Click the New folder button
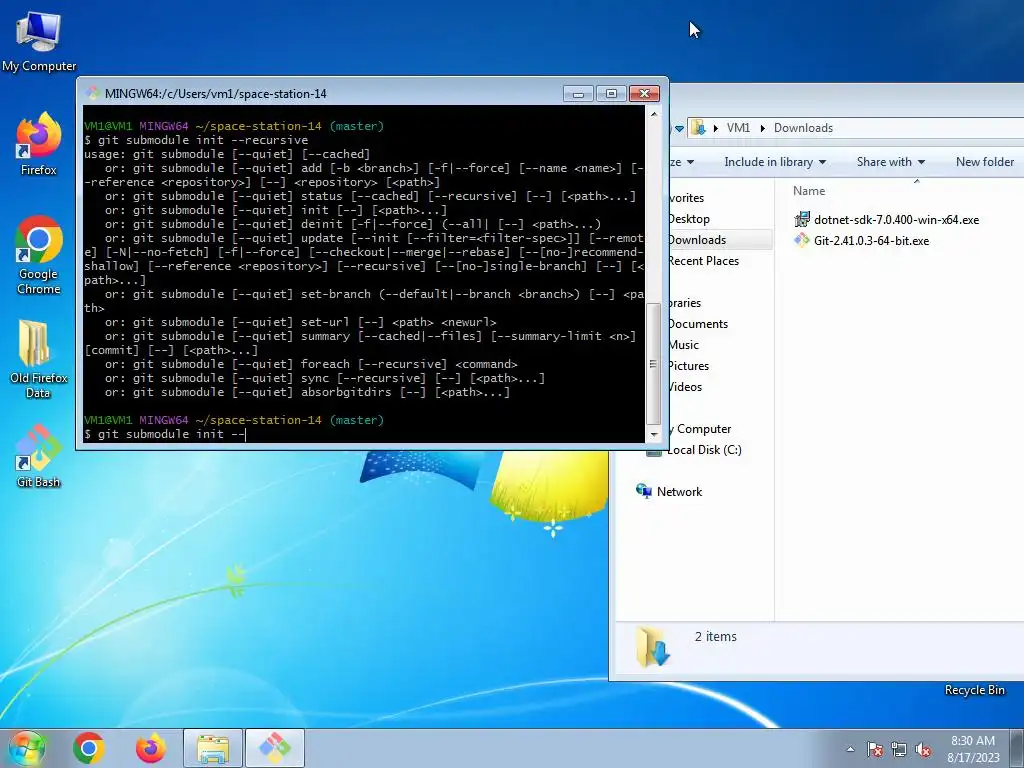 [985, 162]
